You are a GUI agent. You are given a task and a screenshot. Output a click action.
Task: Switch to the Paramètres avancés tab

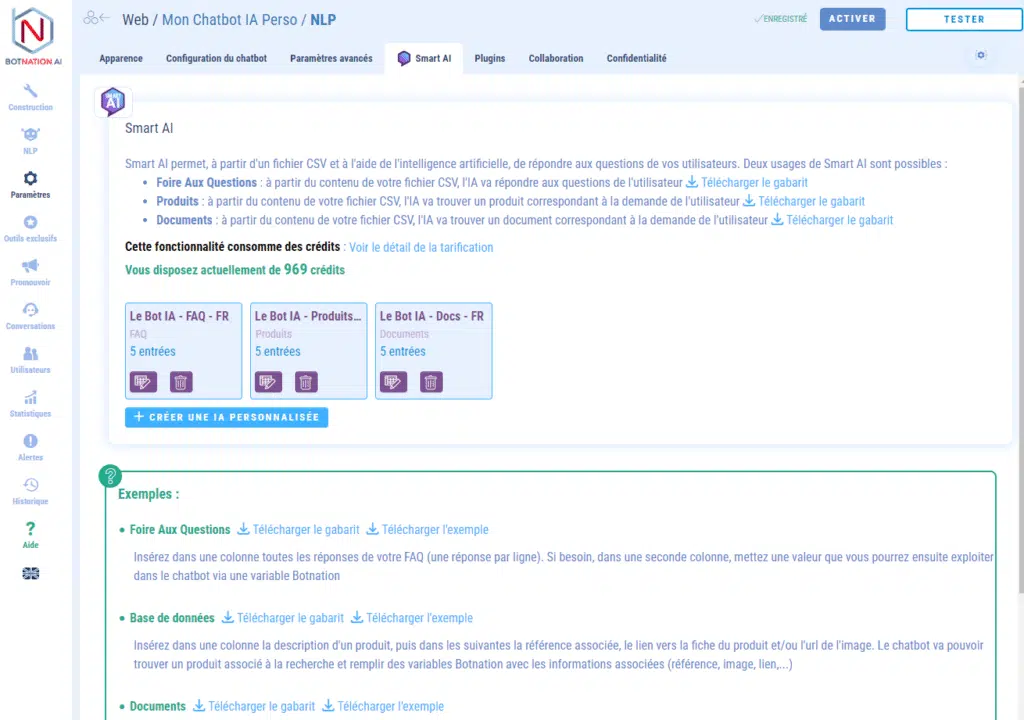tap(331, 59)
